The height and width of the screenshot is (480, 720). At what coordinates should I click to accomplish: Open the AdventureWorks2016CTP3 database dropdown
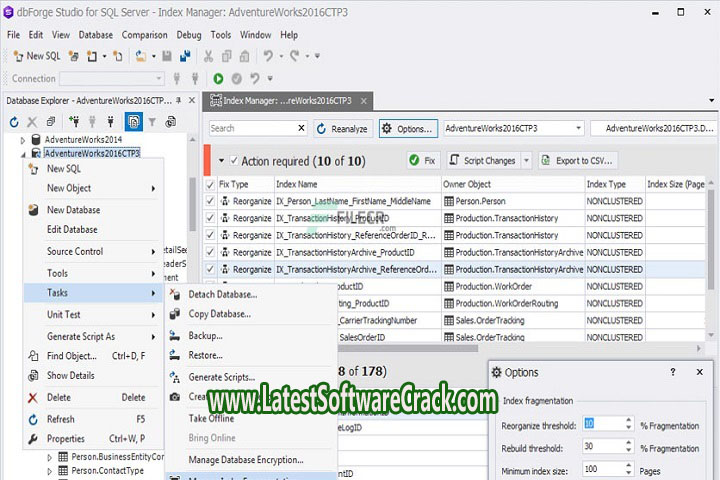(x=578, y=128)
